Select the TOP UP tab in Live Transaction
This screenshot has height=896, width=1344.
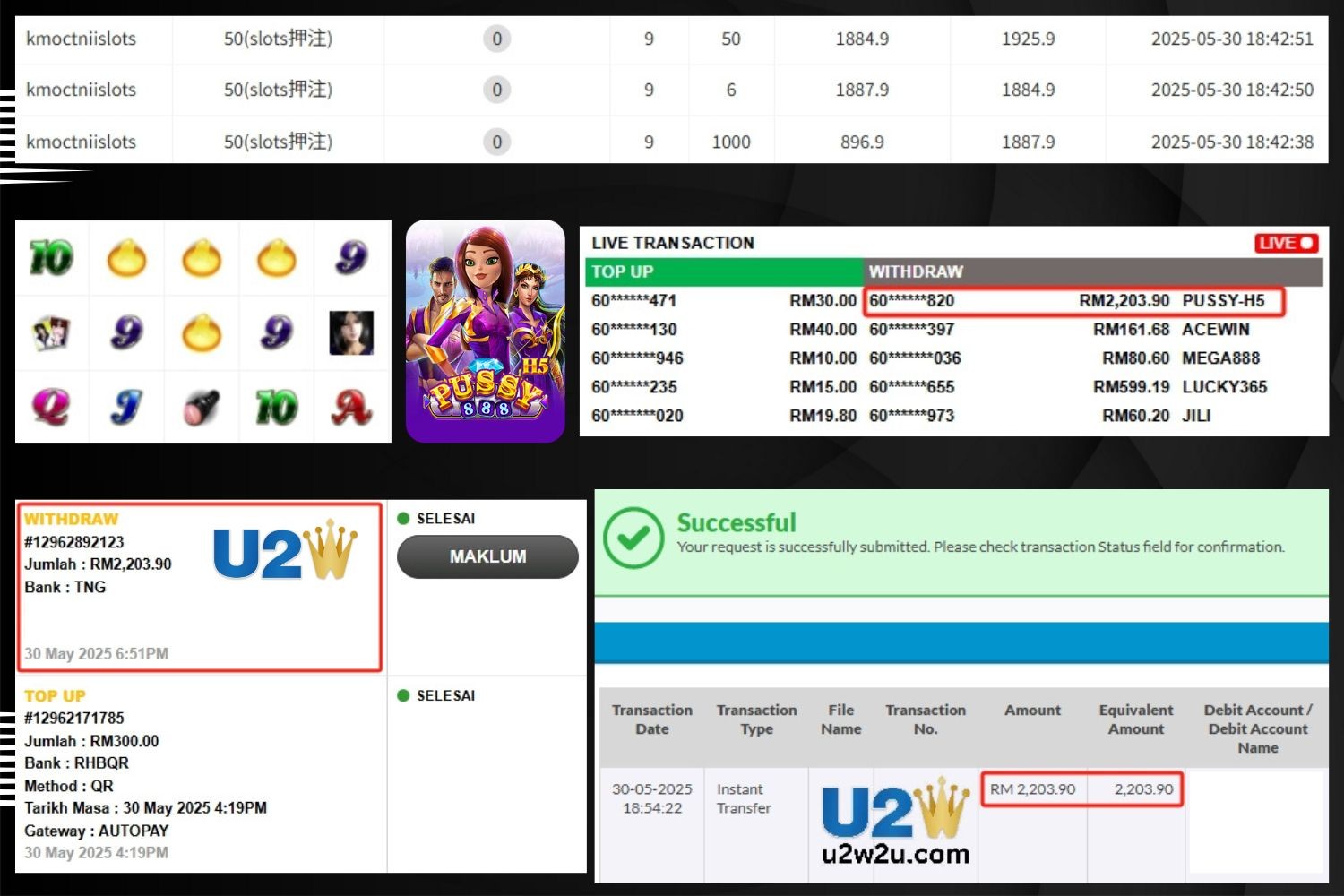(x=724, y=271)
